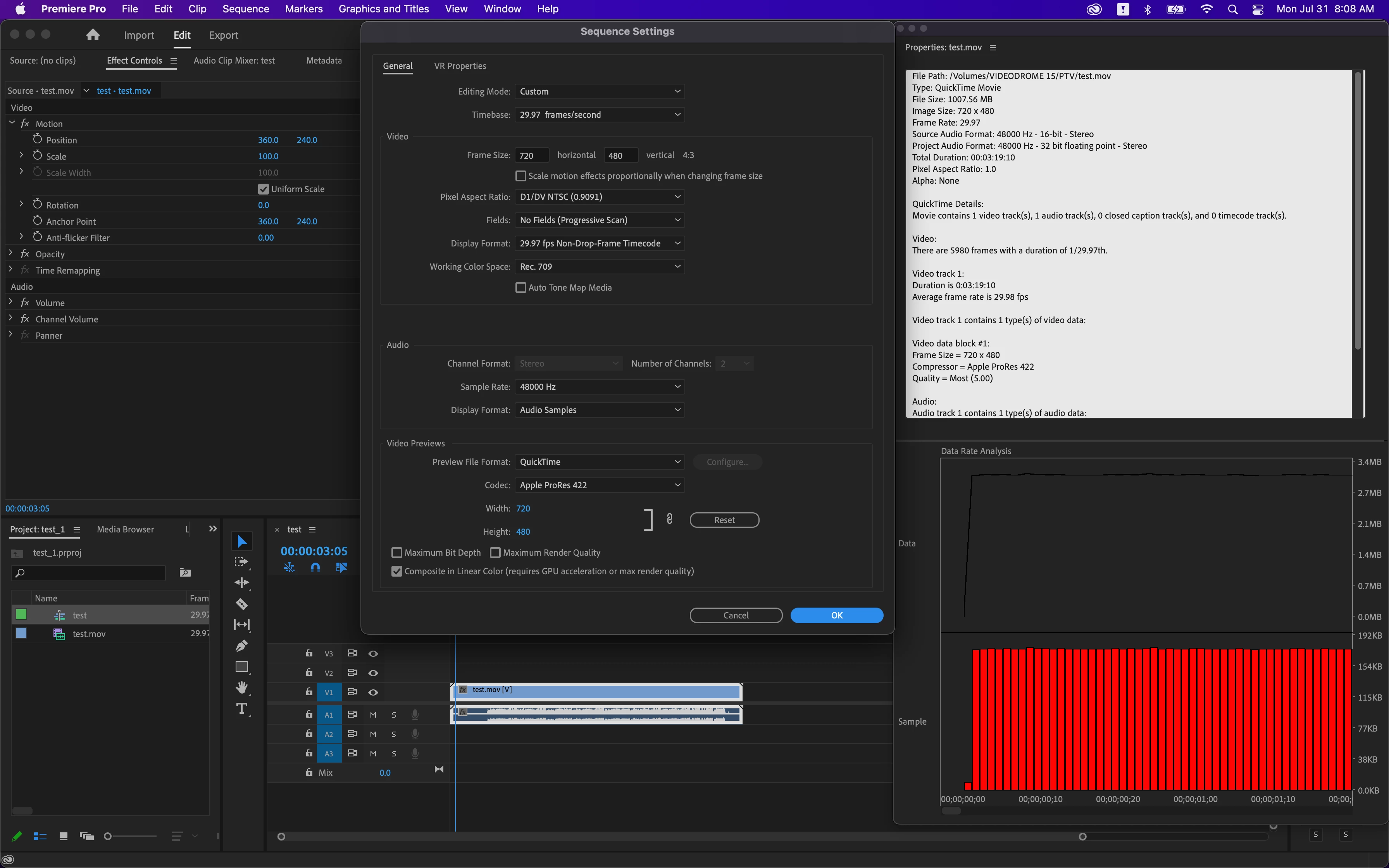Click the Home icon

[93, 35]
